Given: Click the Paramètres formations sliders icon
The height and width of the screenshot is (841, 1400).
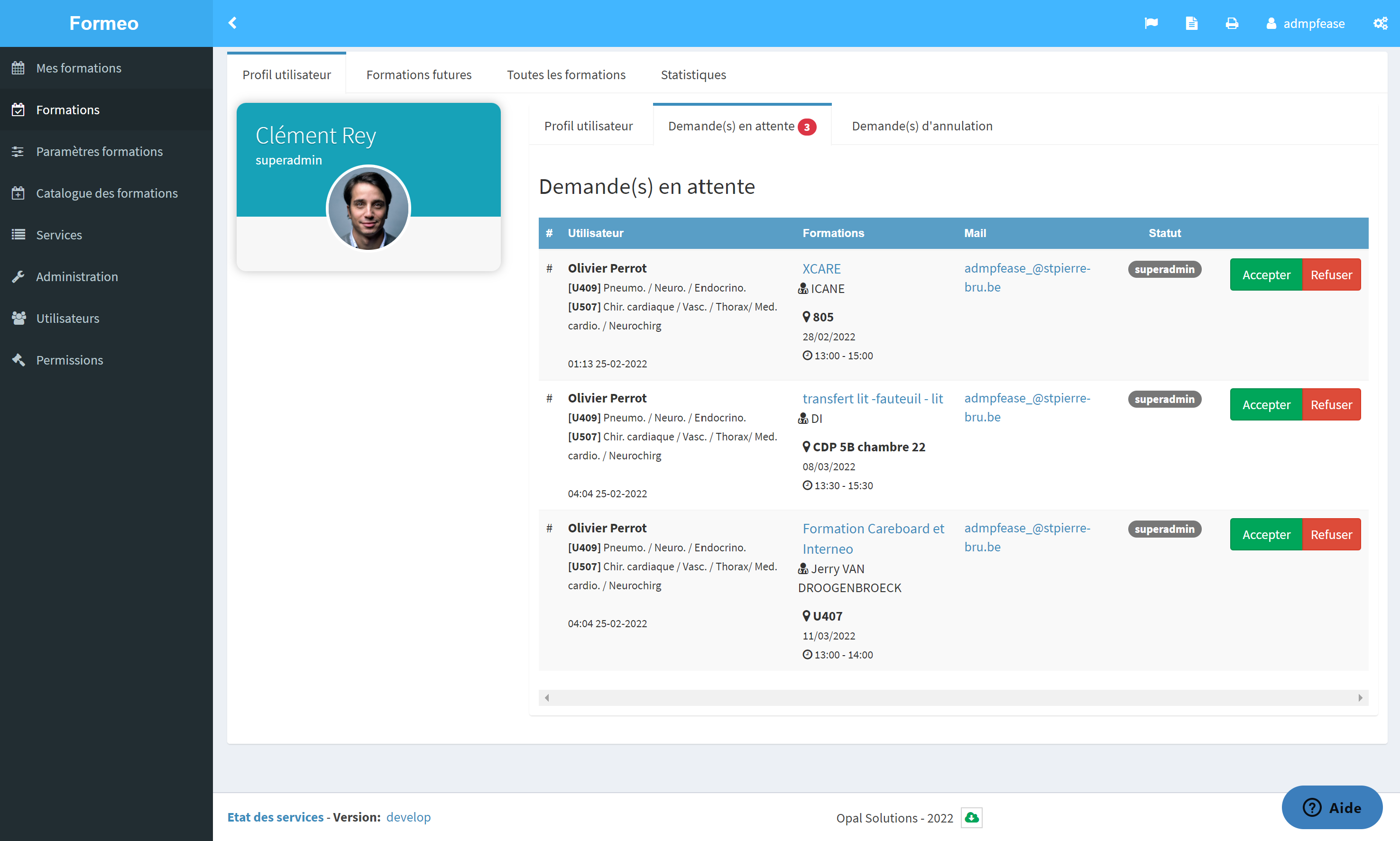Looking at the screenshot, I should pyautogui.click(x=18, y=151).
